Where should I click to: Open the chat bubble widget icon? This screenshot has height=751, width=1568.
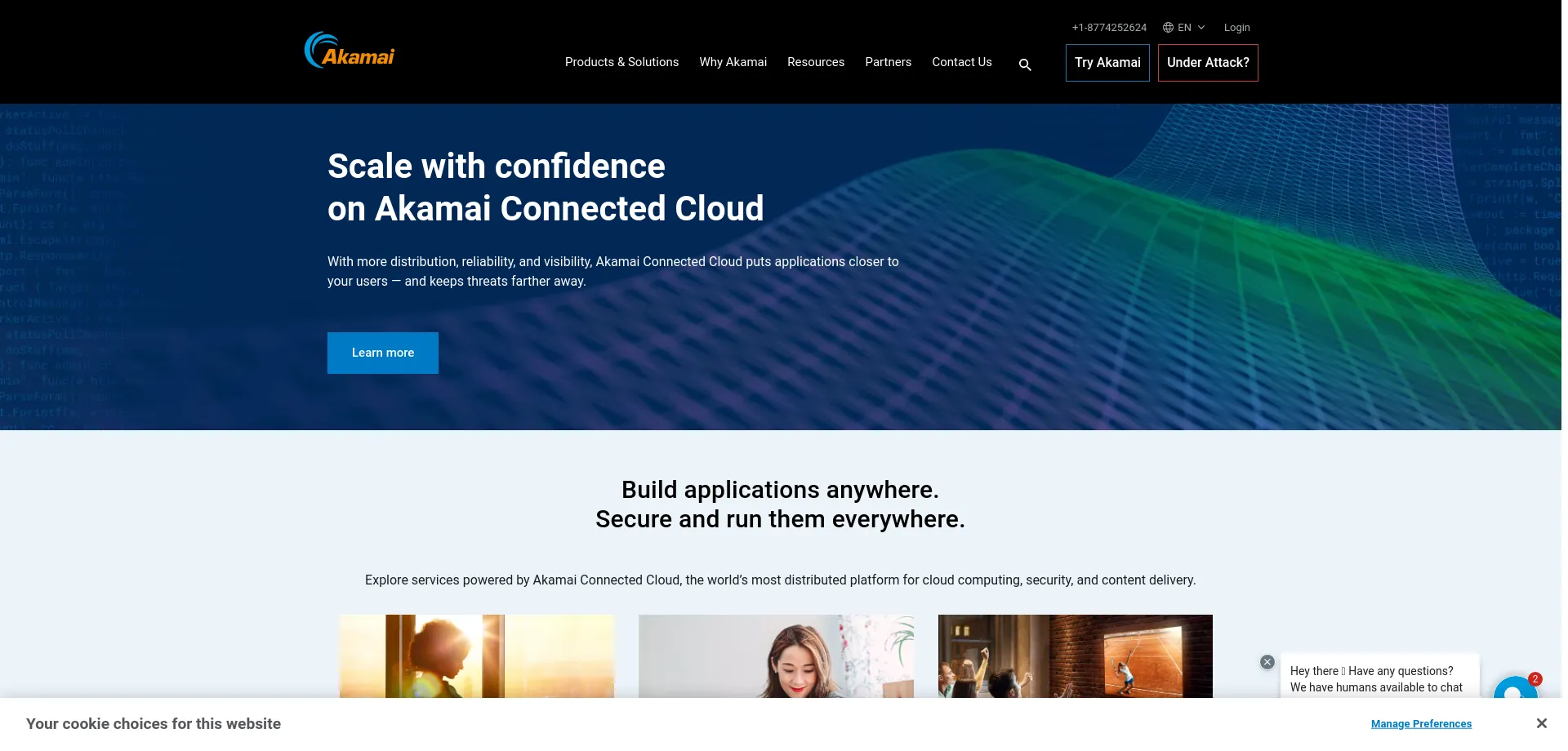1514,688
